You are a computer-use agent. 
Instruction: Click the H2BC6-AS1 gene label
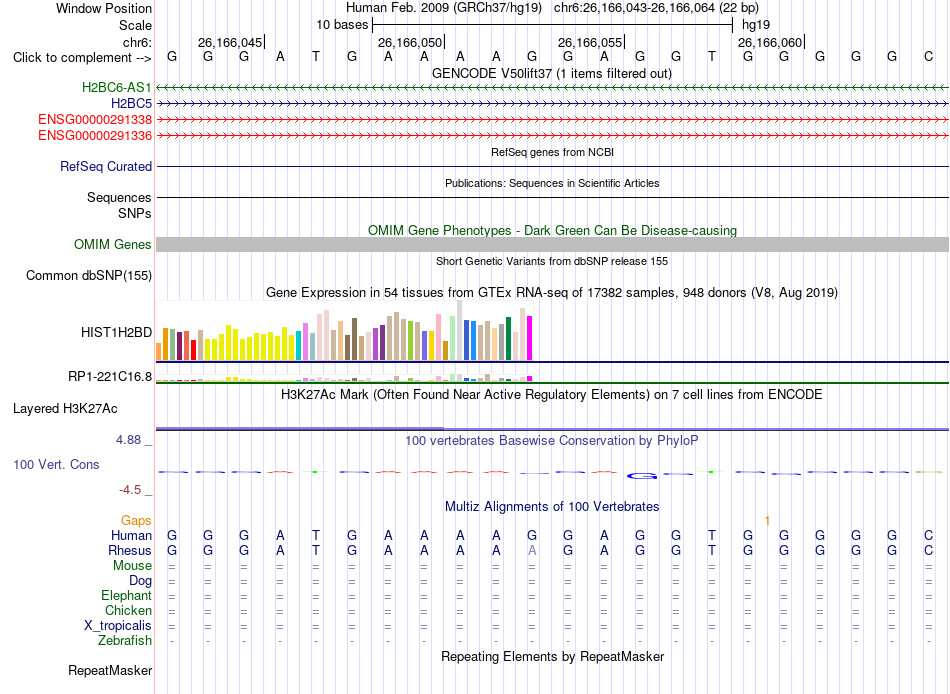116,87
